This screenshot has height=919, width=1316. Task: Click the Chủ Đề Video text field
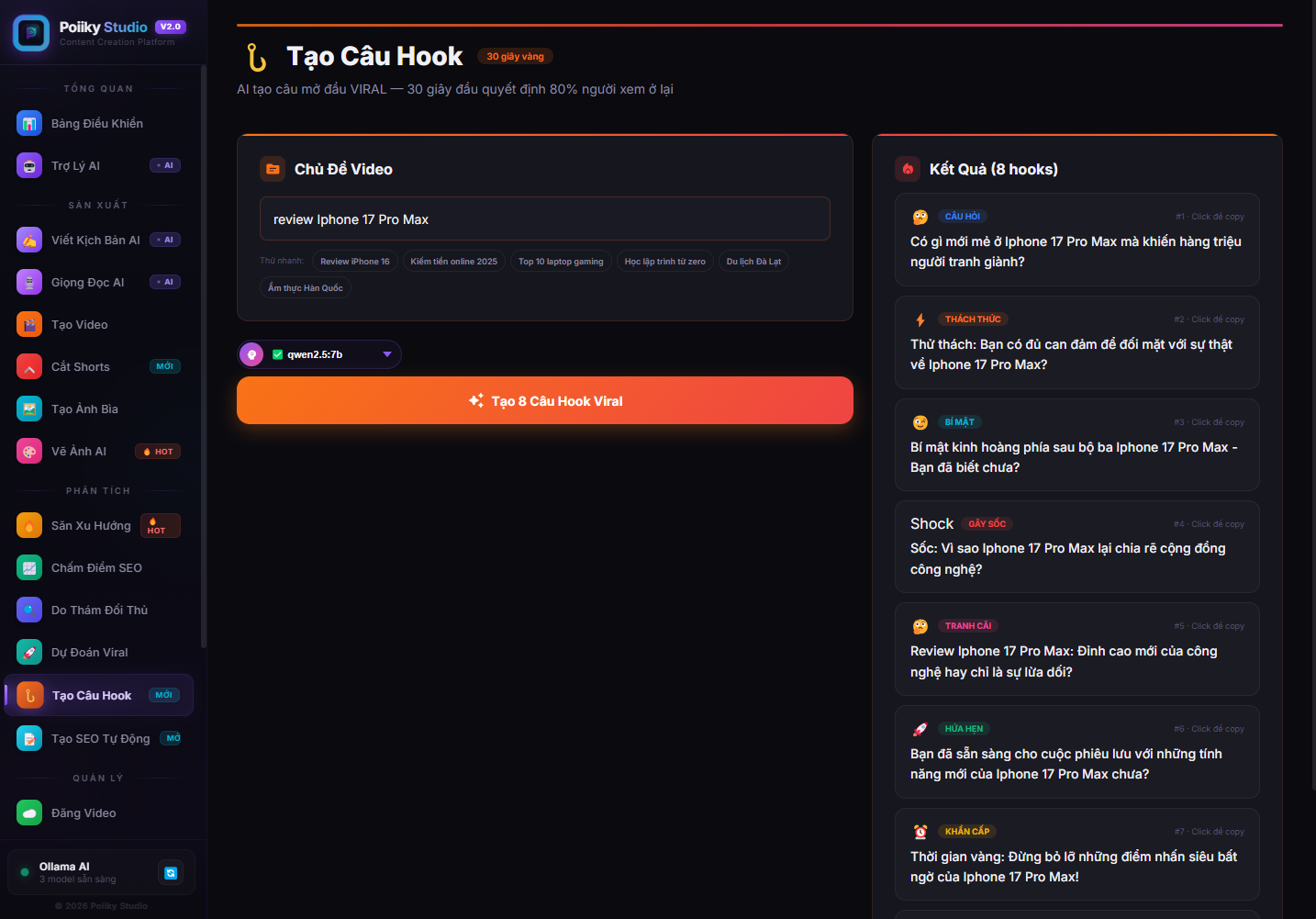click(x=545, y=219)
